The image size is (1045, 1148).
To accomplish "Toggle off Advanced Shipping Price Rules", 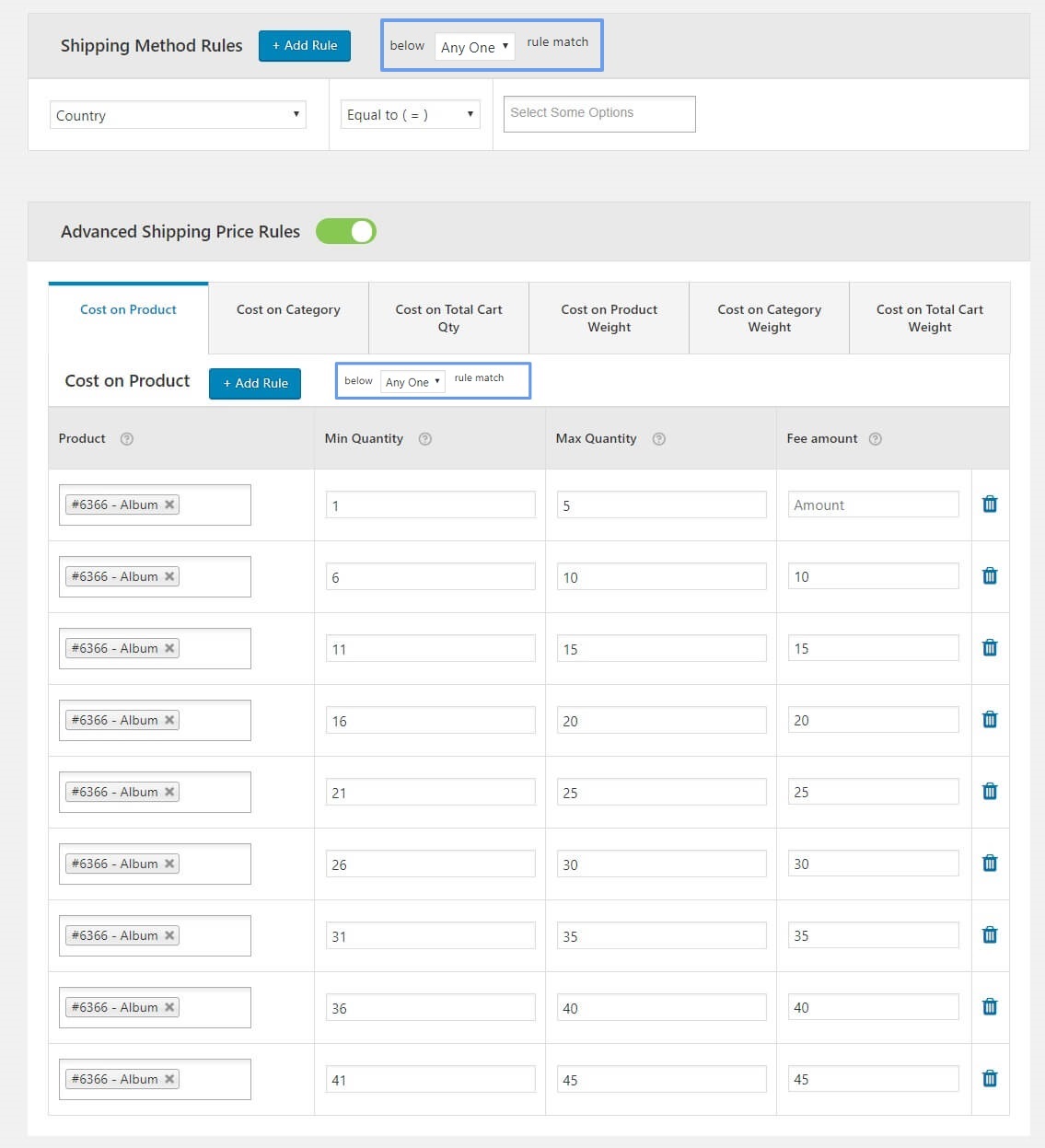I will click(346, 231).
